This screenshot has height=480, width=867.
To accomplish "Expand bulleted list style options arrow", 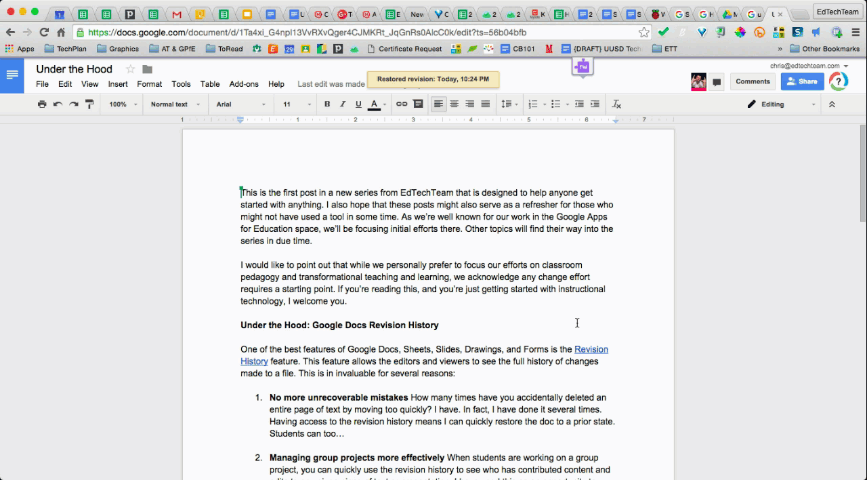I will click(567, 104).
